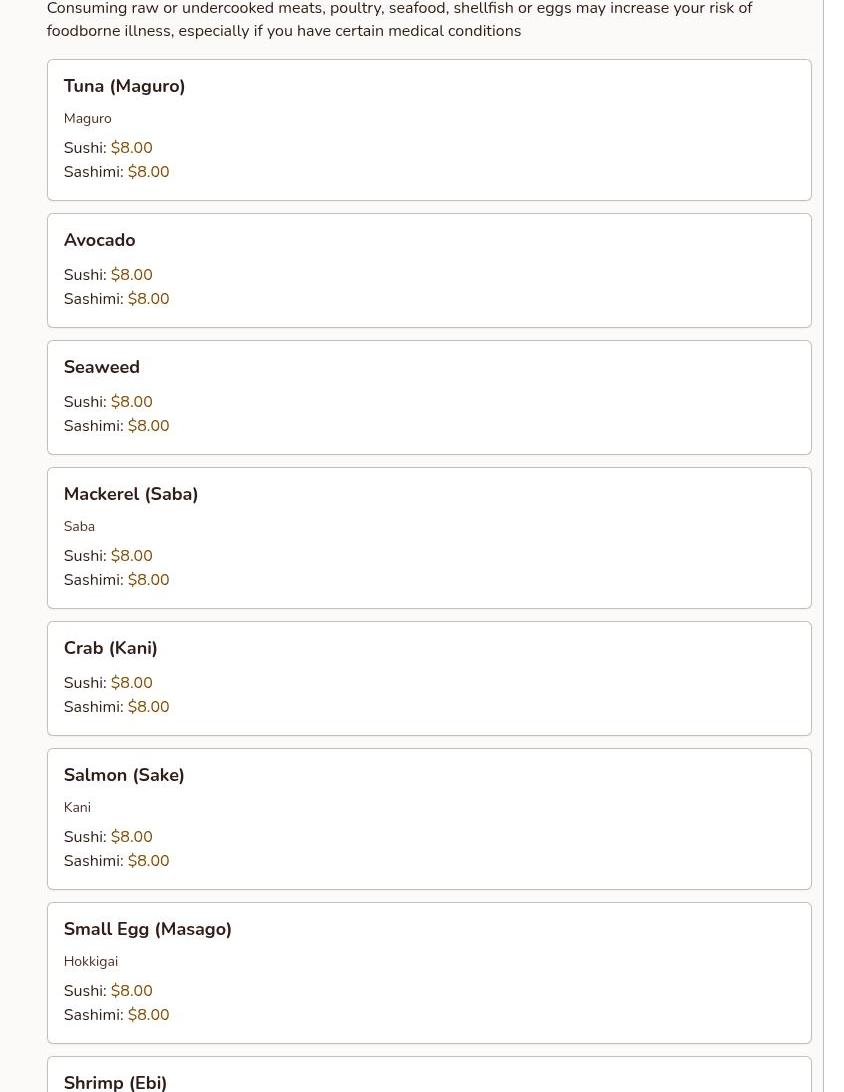The height and width of the screenshot is (1092, 844).
Task: Open the Small Egg (Masago) item
Action: (x=147, y=929)
